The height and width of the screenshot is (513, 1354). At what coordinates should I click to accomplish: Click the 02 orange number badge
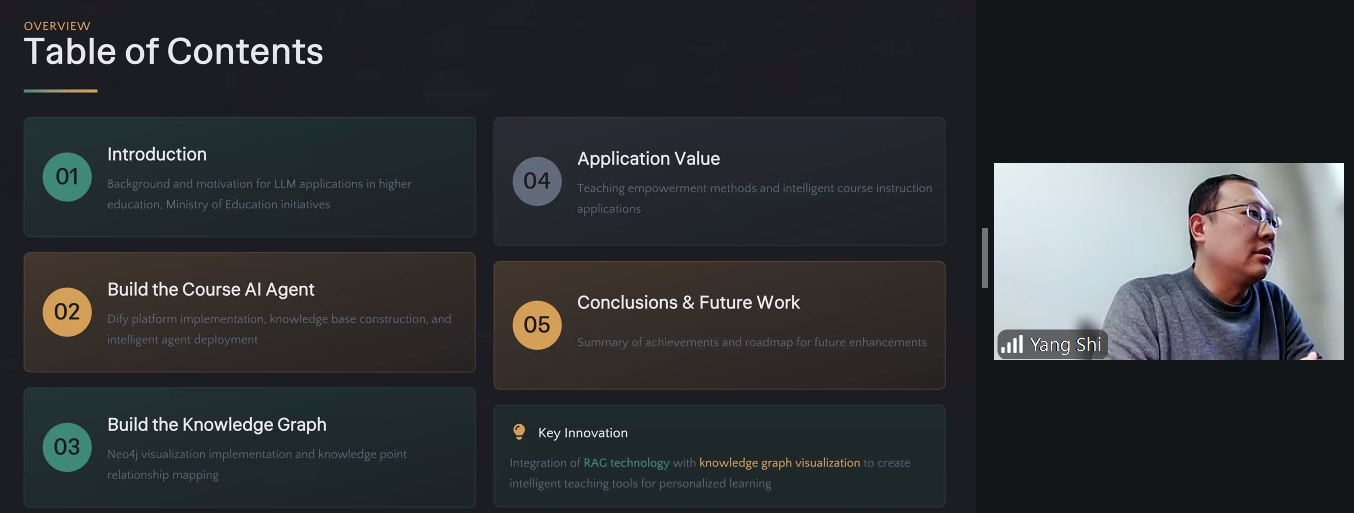67,312
